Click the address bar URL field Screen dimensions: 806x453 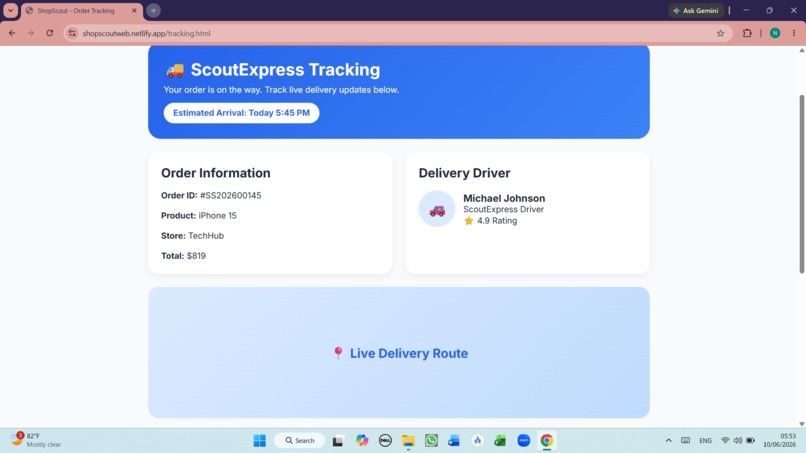coord(396,33)
